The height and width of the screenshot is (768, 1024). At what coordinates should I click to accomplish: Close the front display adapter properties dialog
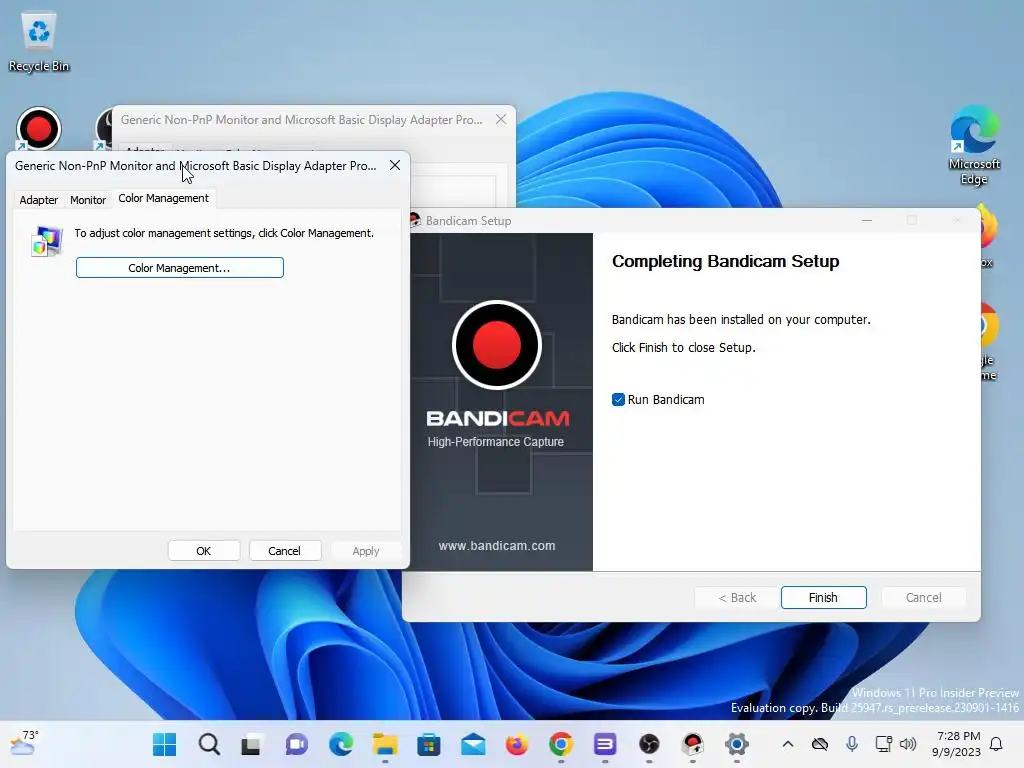coord(395,165)
